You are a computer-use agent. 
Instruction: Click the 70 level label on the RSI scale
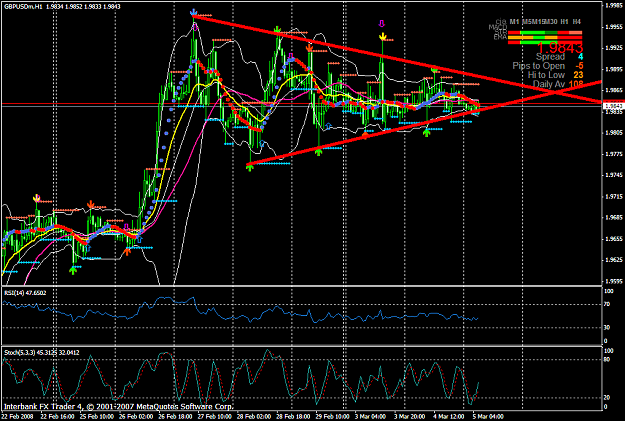607,304
